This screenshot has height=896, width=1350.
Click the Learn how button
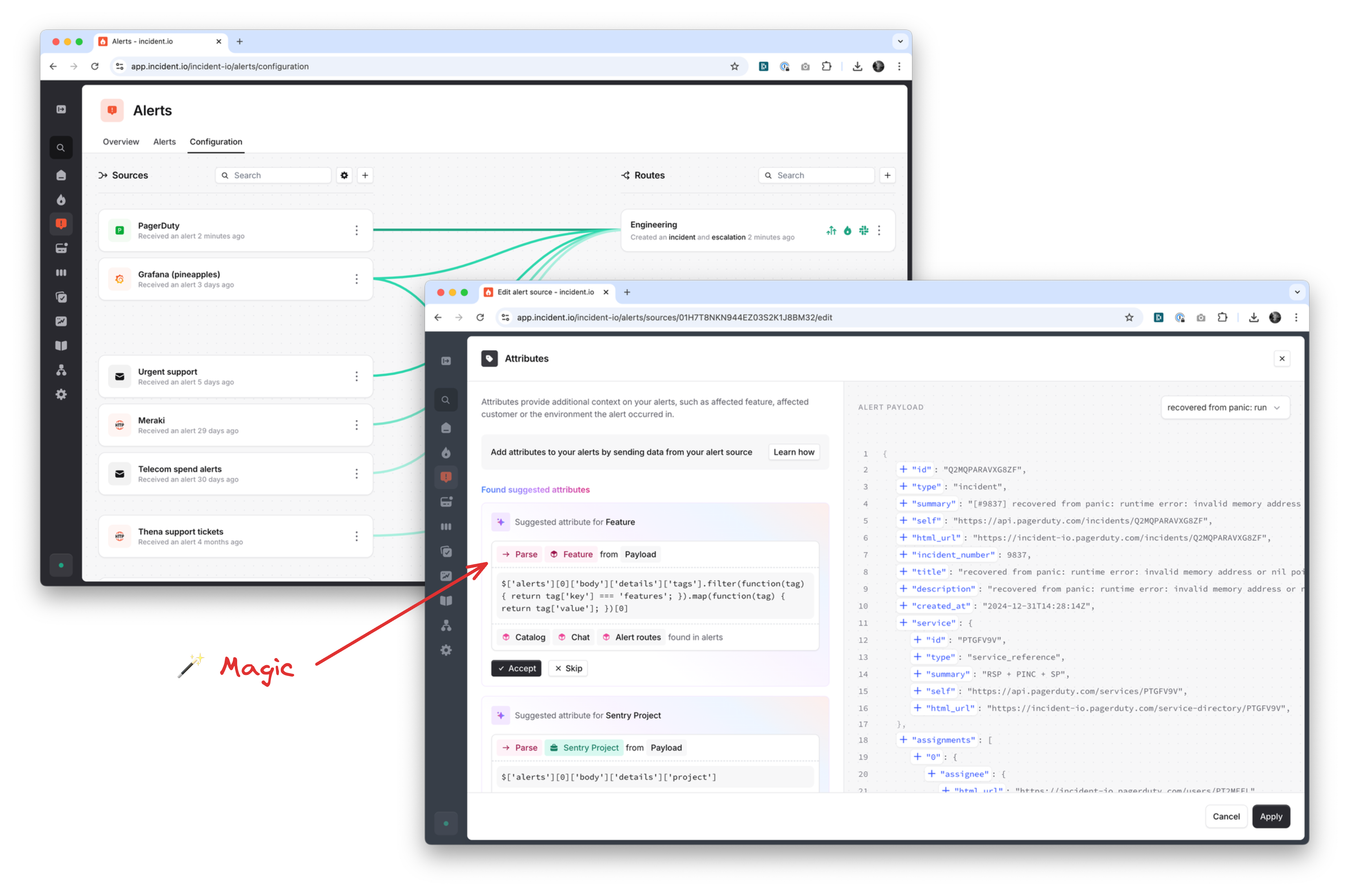[794, 452]
